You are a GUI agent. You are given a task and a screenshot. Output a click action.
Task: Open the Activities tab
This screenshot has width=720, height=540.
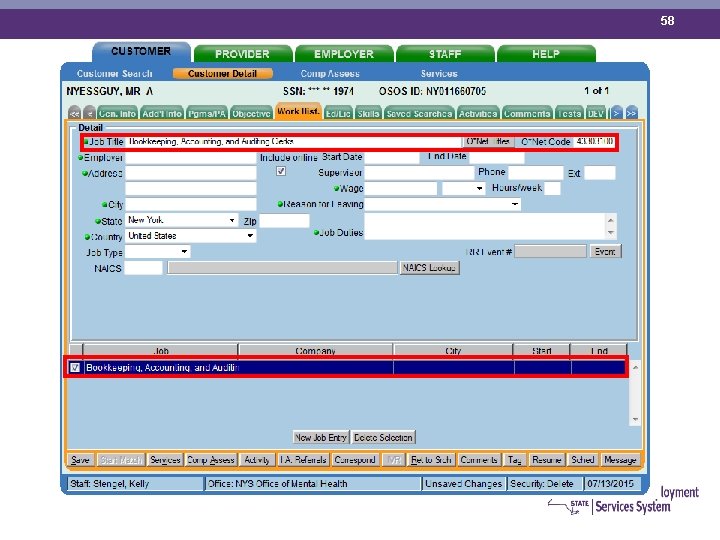coord(478,113)
